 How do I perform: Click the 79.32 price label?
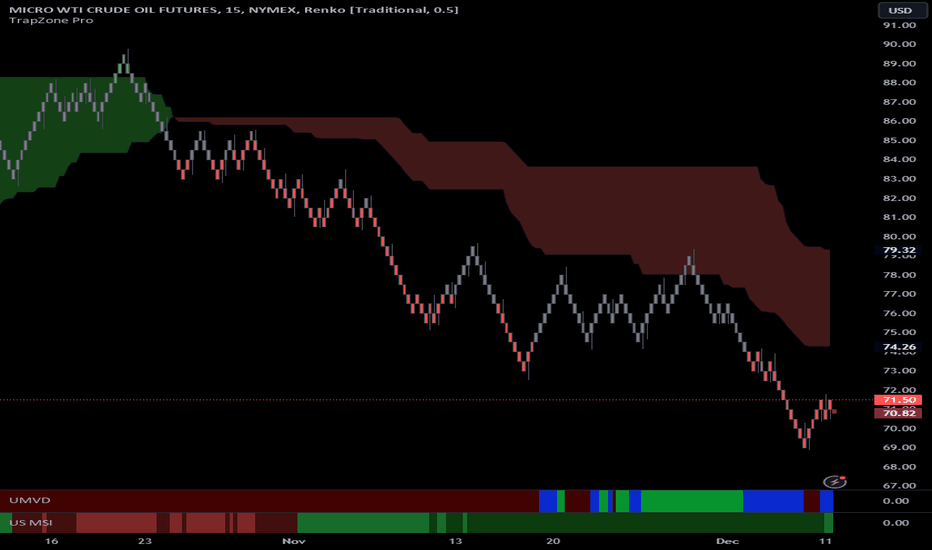coord(899,250)
